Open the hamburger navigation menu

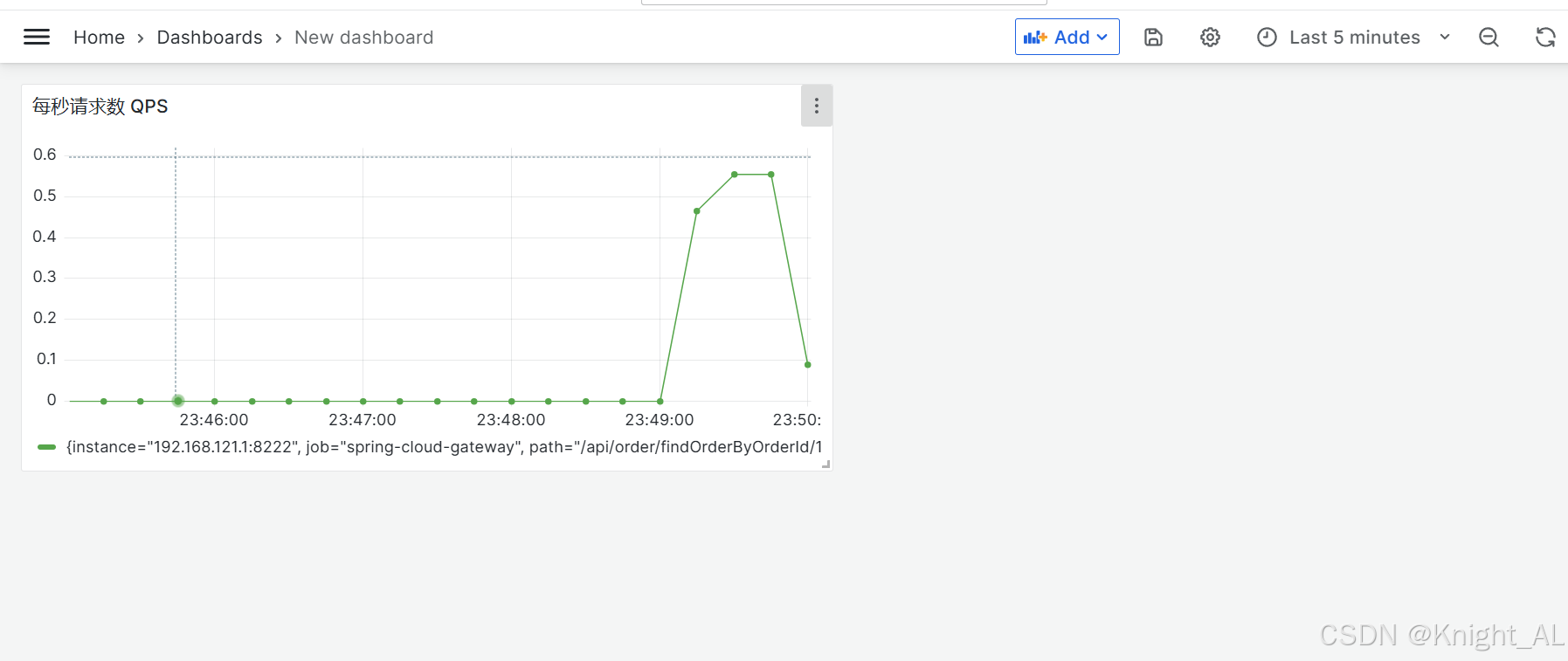[36, 37]
